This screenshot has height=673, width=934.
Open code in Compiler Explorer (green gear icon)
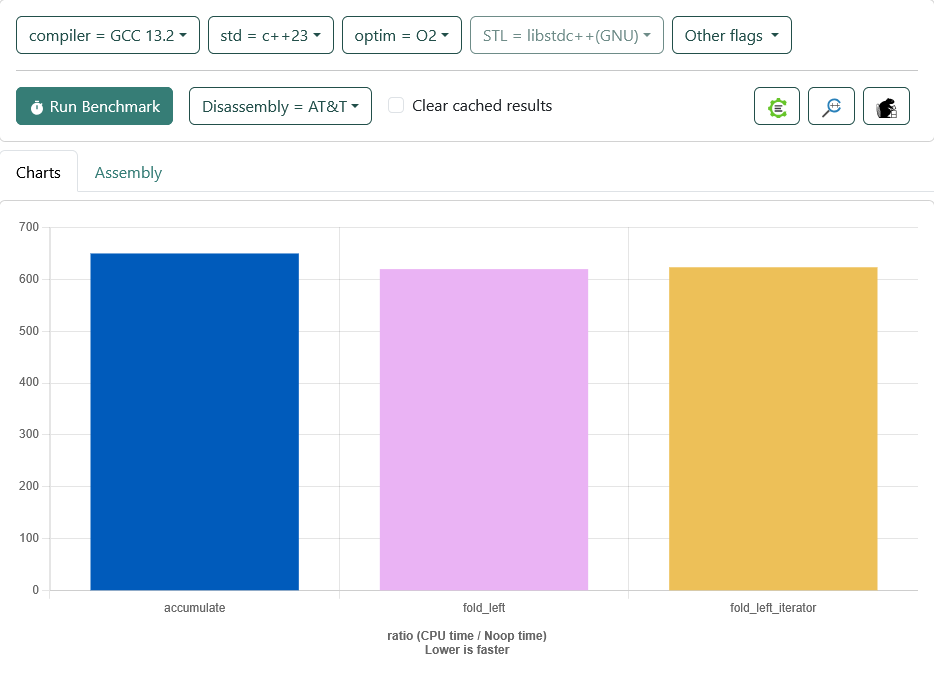(777, 106)
